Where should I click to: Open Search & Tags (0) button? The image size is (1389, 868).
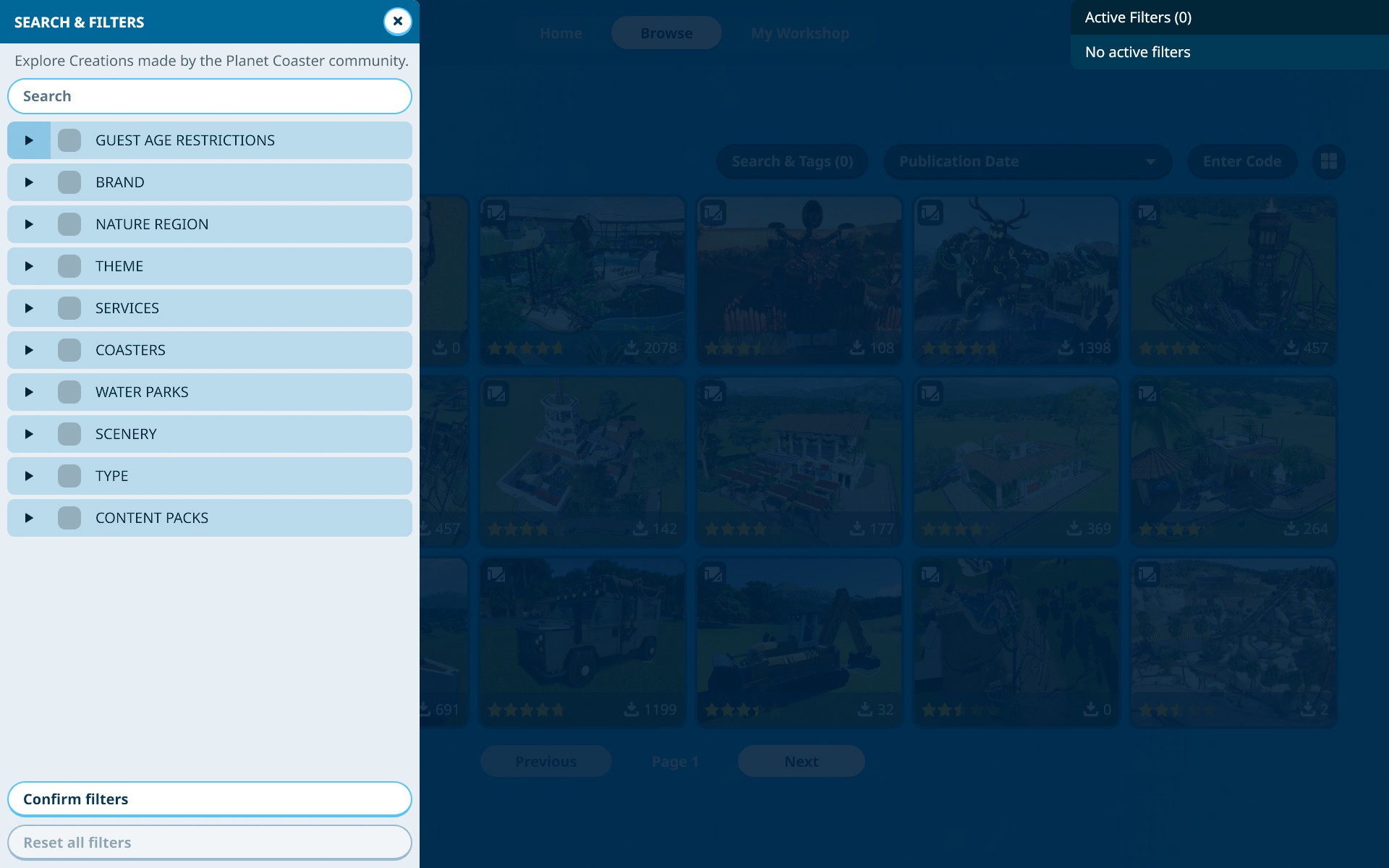point(792,161)
